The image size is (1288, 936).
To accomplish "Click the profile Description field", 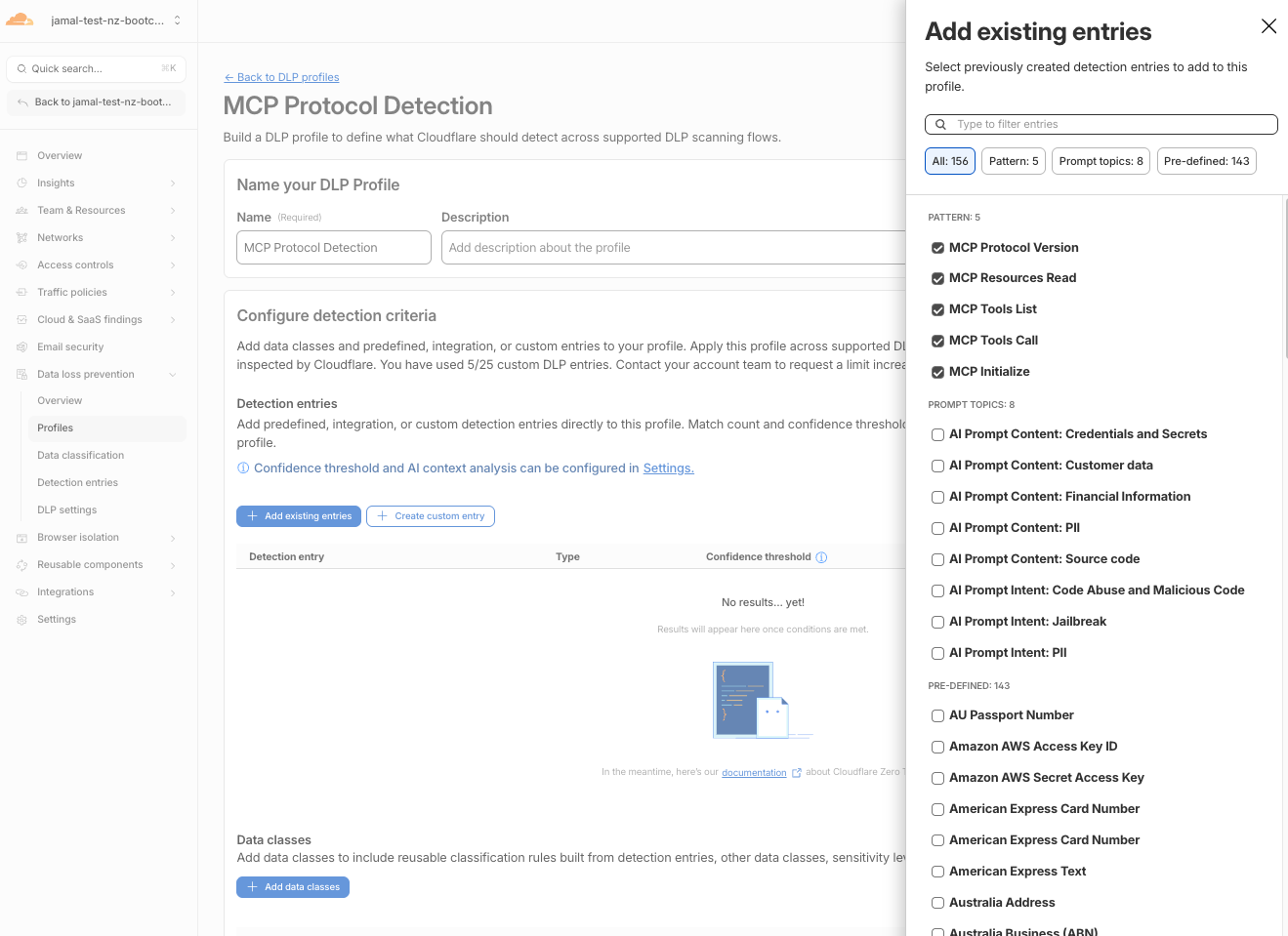I will point(674,248).
